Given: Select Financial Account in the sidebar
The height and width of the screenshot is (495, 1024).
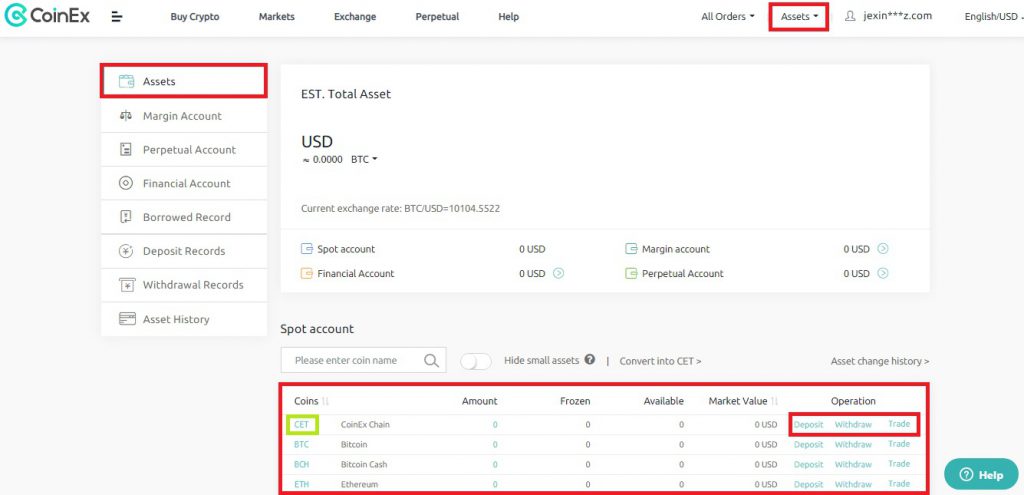Looking at the screenshot, I should [184, 184].
